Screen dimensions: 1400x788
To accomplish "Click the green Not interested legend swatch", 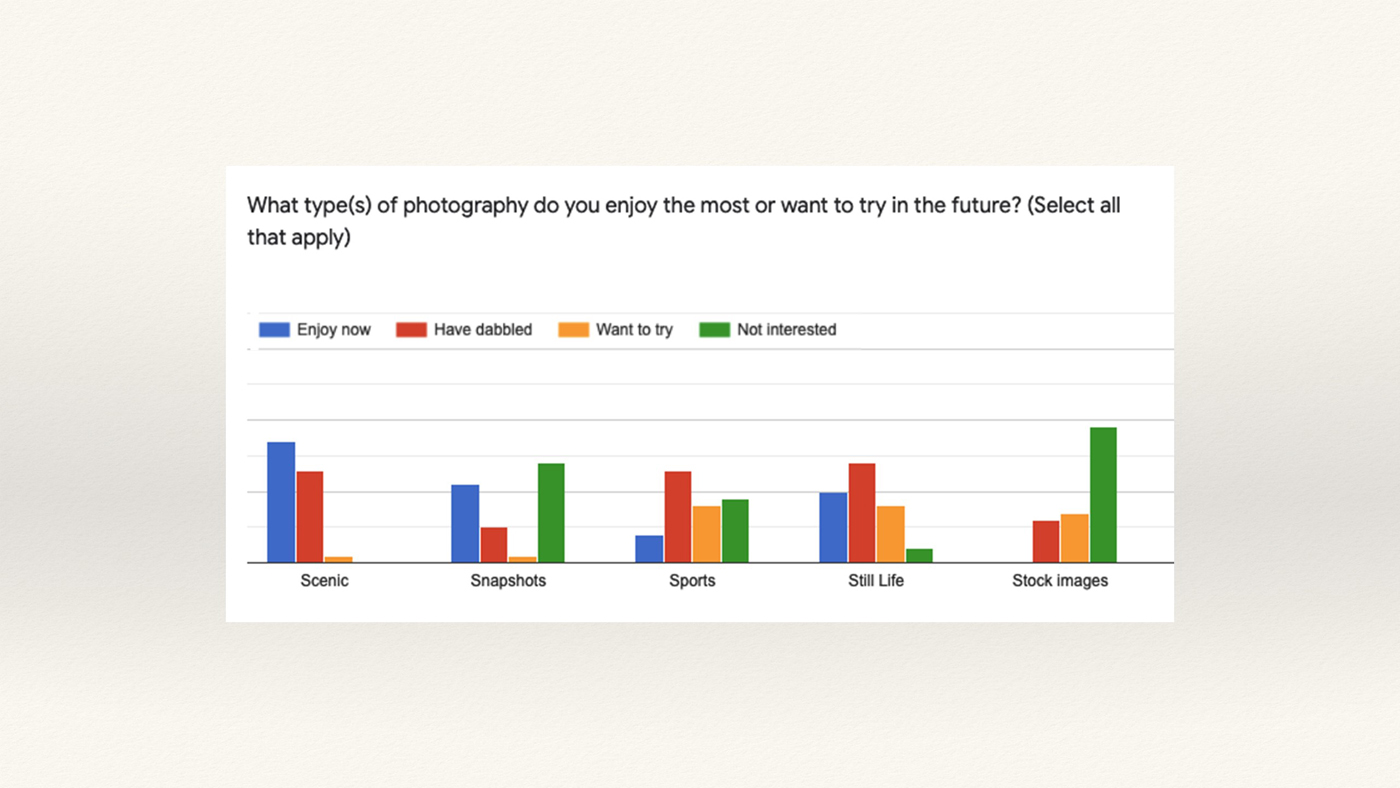I will [715, 330].
